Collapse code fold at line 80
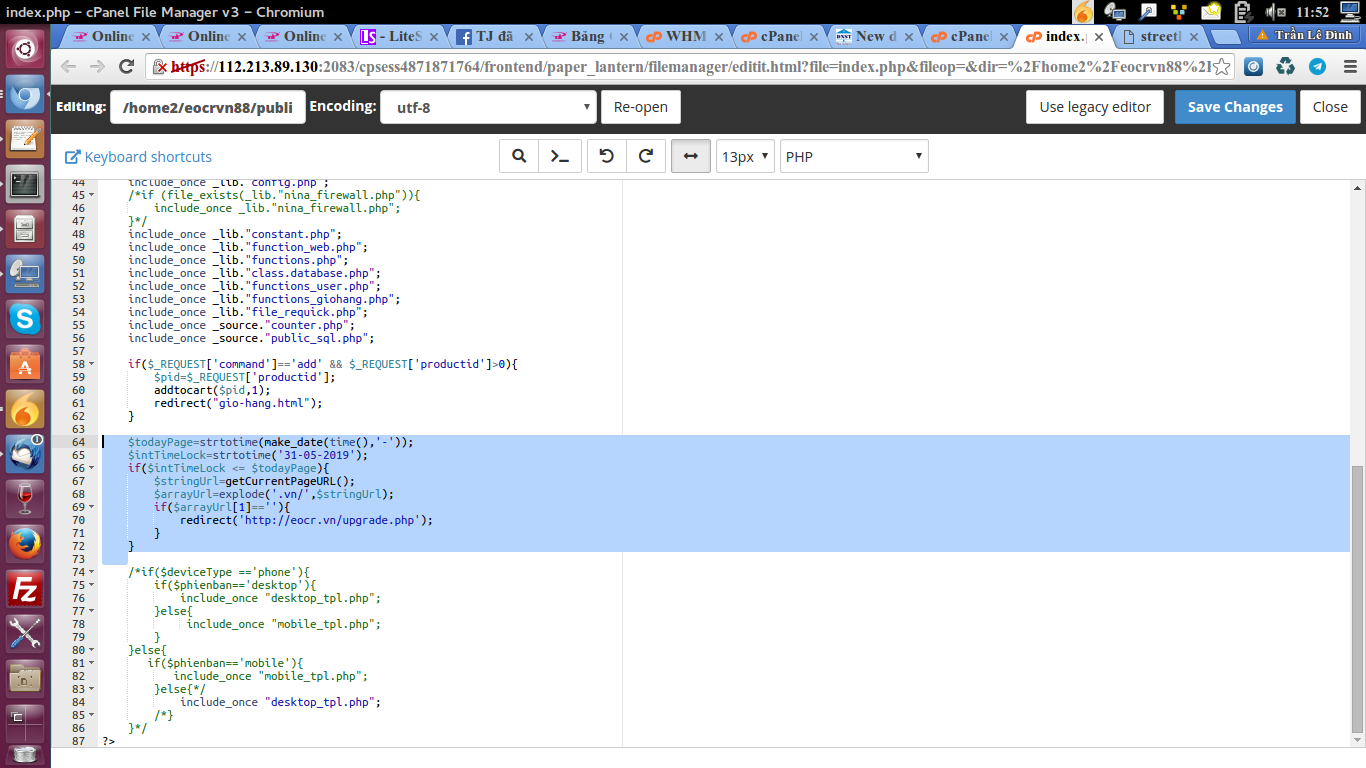Image resolution: width=1366 pixels, height=768 pixels. [92, 650]
